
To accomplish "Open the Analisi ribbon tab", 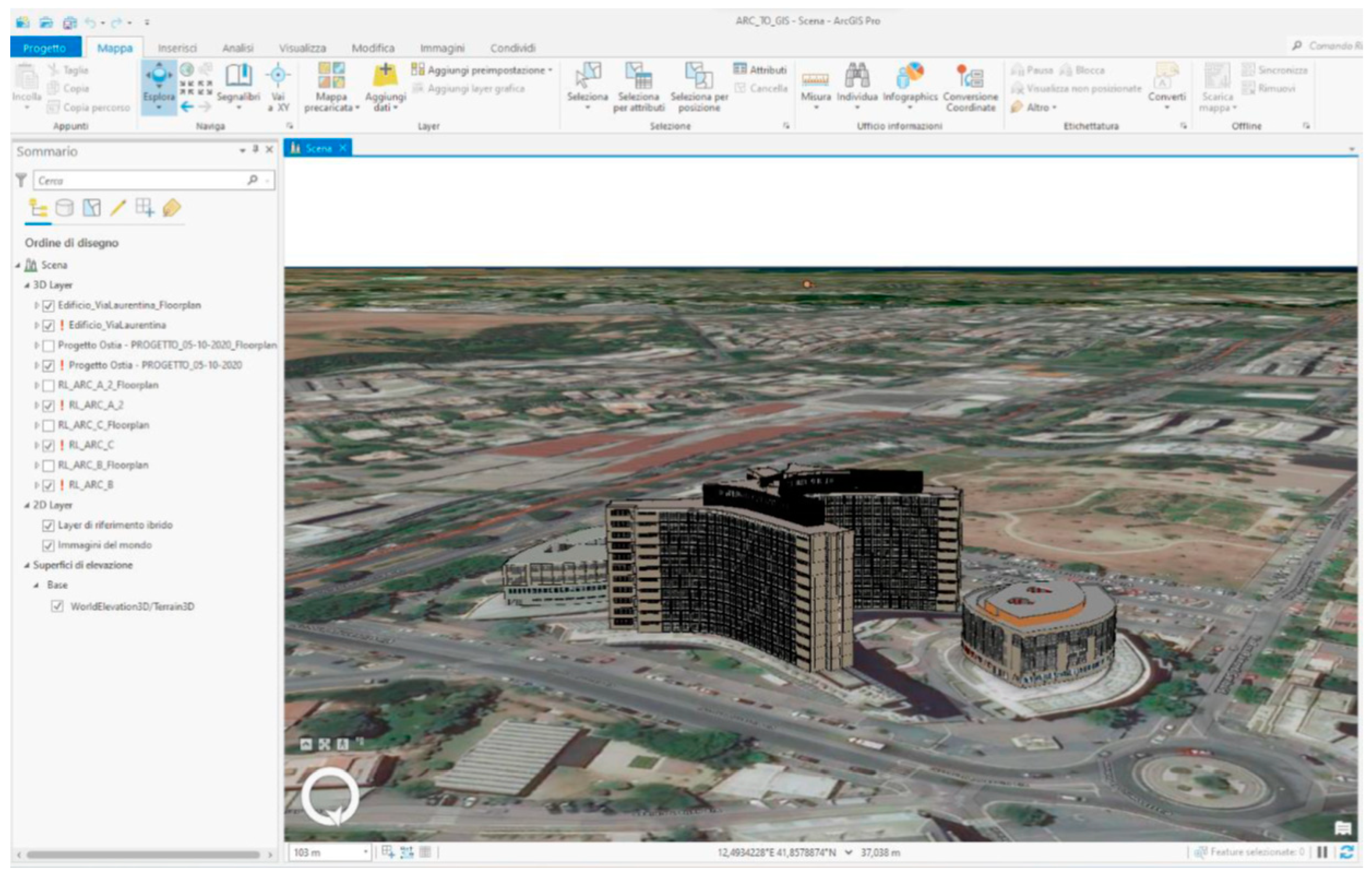I will point(238,48).
